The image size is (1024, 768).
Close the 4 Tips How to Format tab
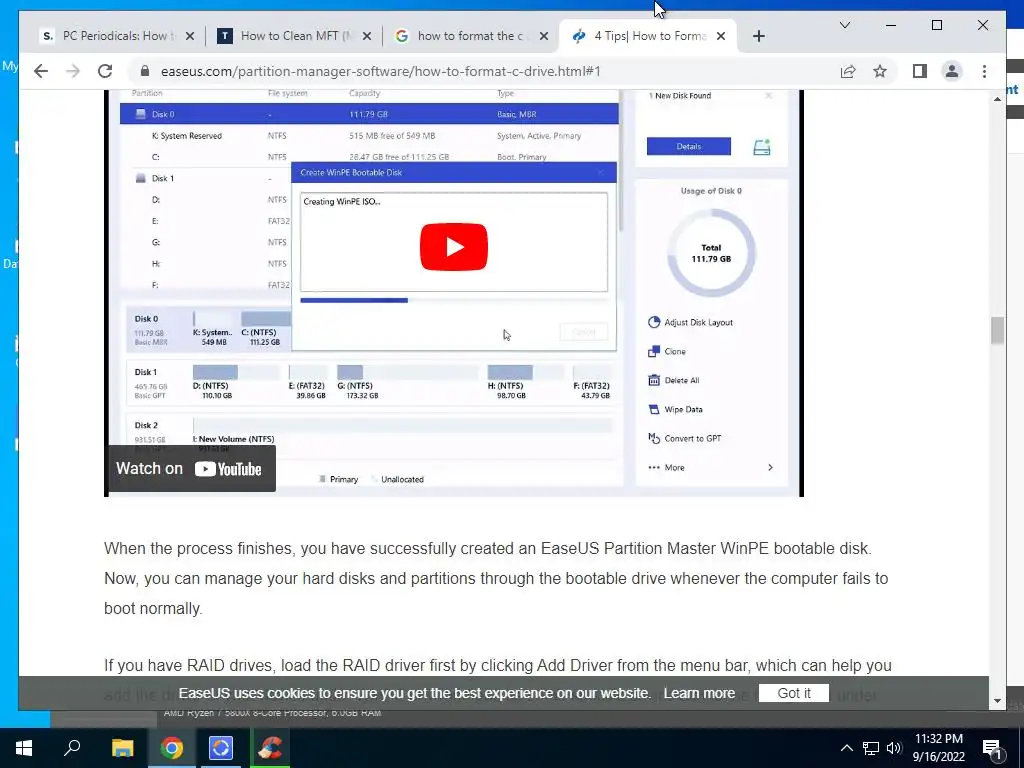[x=721, y=36]
